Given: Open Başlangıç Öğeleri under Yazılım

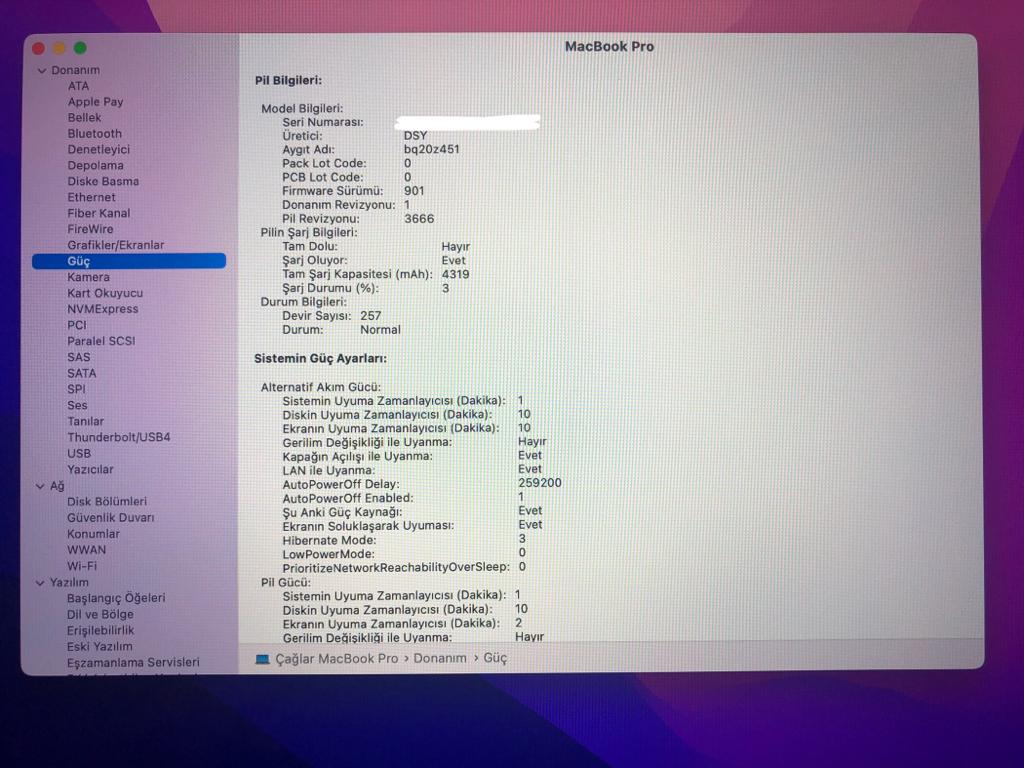Looking at the screenshot, I should pyautogui.click(x=115, y=598).
